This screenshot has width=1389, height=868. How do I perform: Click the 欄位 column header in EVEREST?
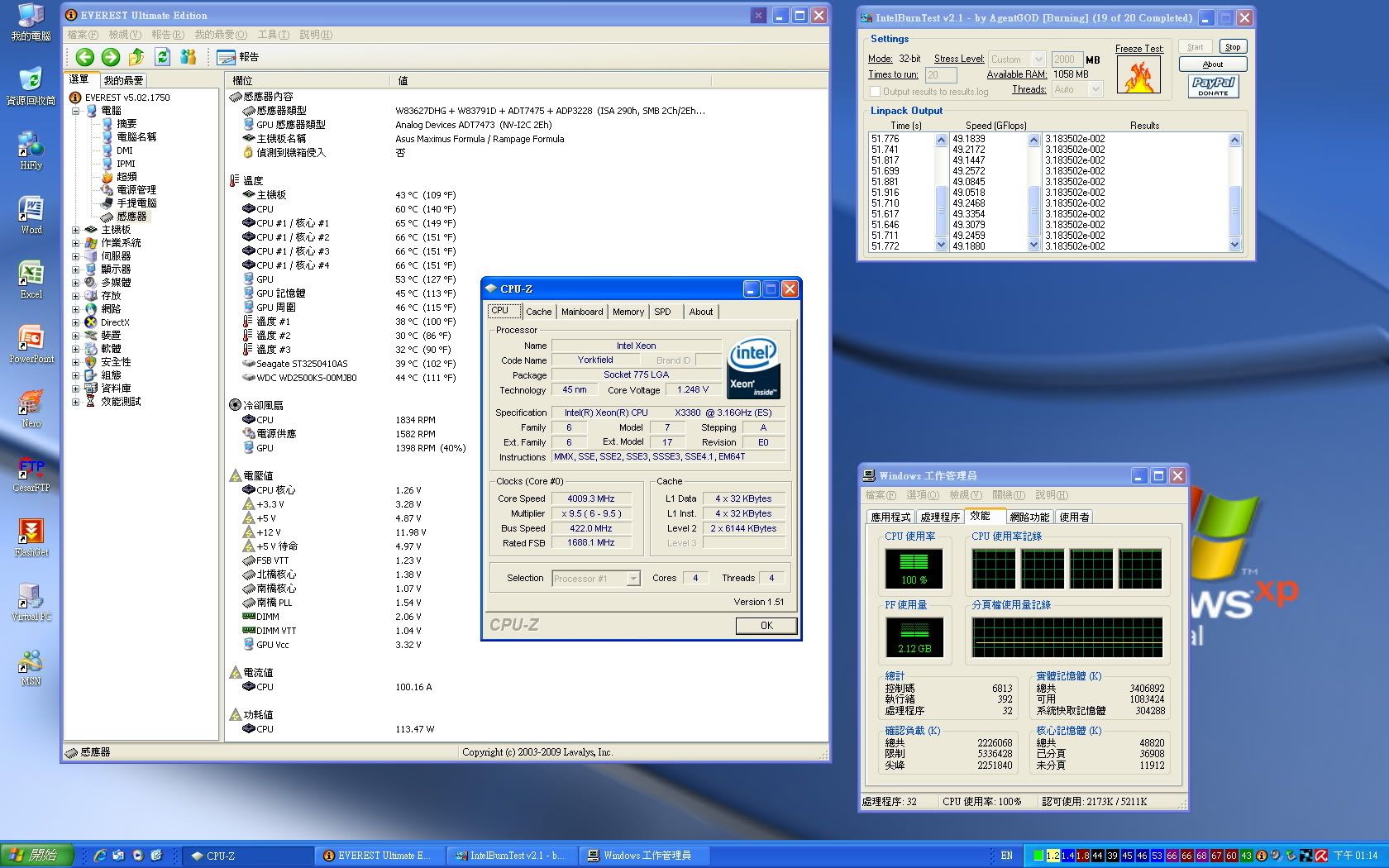click(307, 81)
